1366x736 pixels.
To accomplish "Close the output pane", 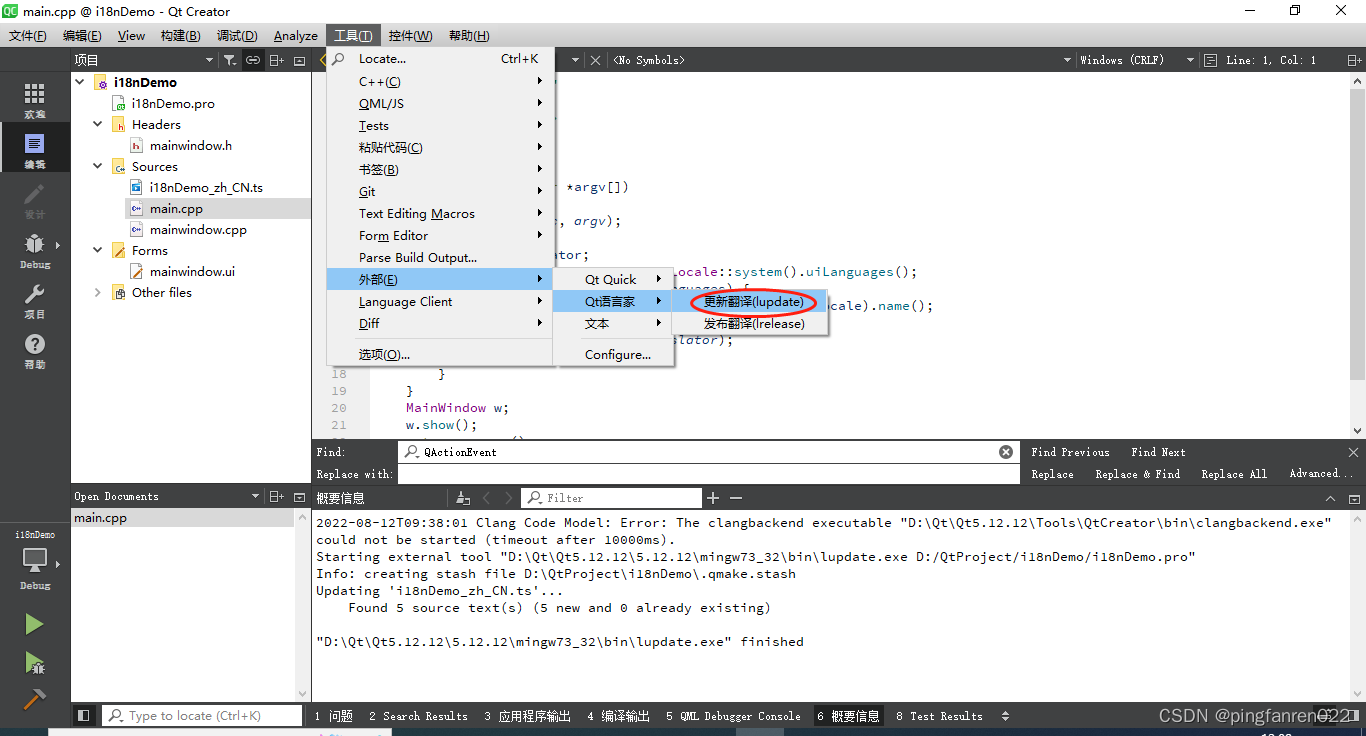I will click(x=1355, y=498).
